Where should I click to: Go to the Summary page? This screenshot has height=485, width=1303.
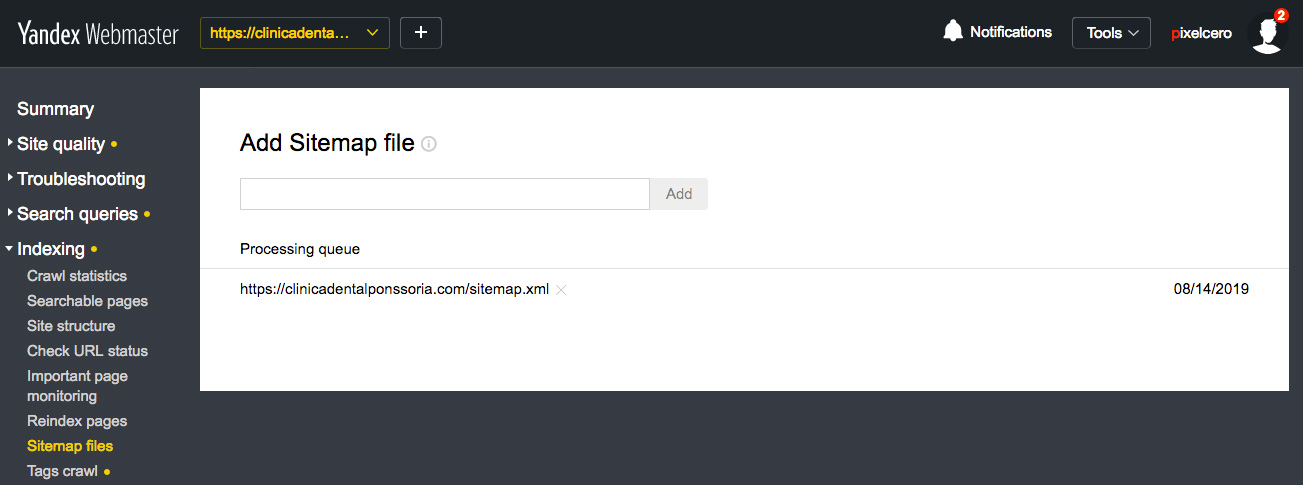point(55,109)
